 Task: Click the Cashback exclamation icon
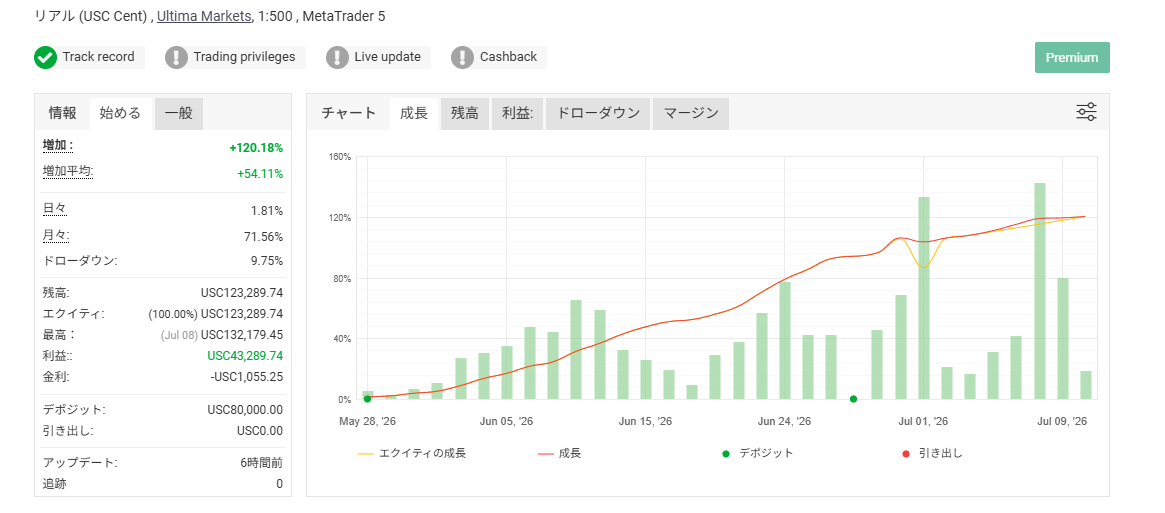(462, 57)
